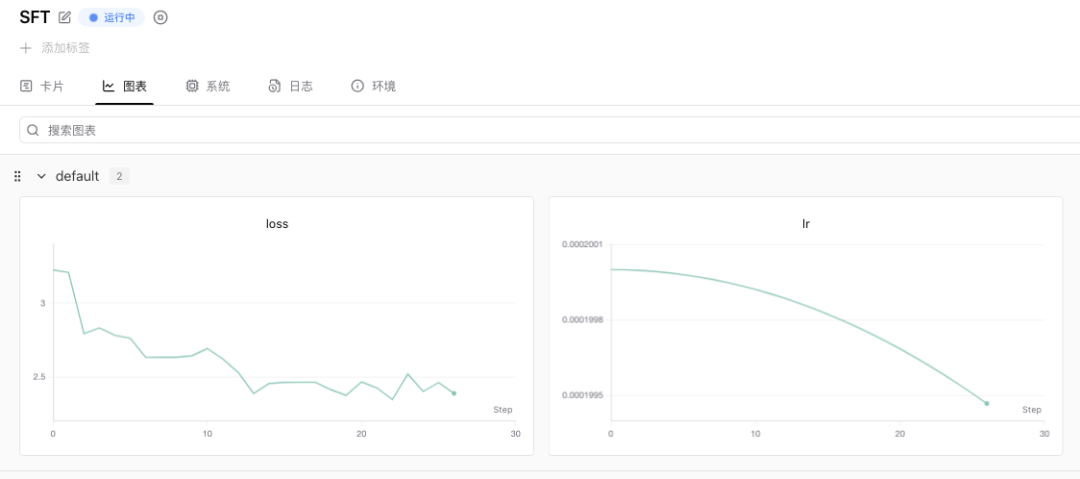Click the 0.0001995 y-axis label on lr chart
This screenshot has height=479, width=1080.
pyautogui.click(x=582, y=396)
